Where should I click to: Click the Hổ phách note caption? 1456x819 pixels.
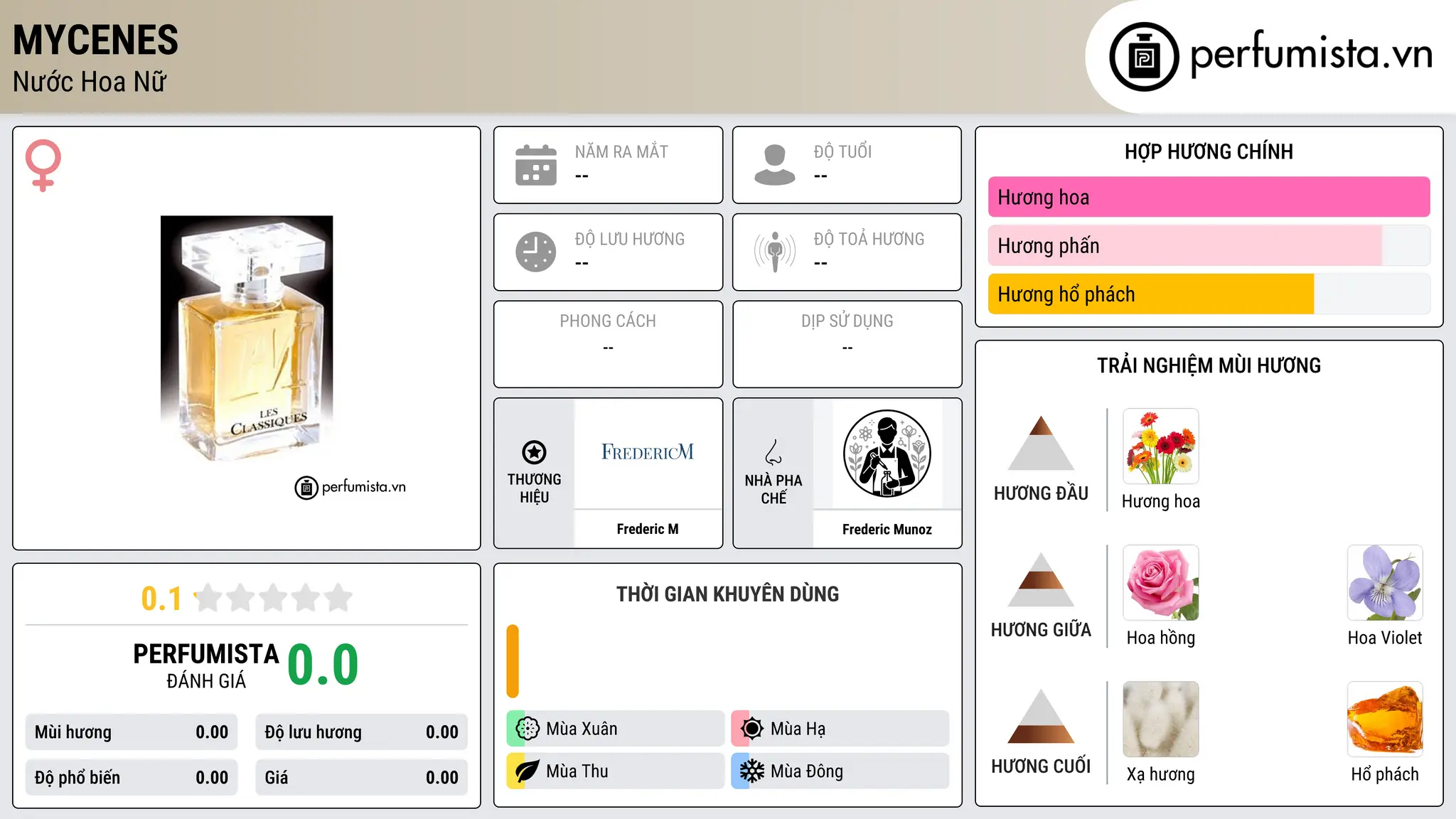[x=1385, y=774]
